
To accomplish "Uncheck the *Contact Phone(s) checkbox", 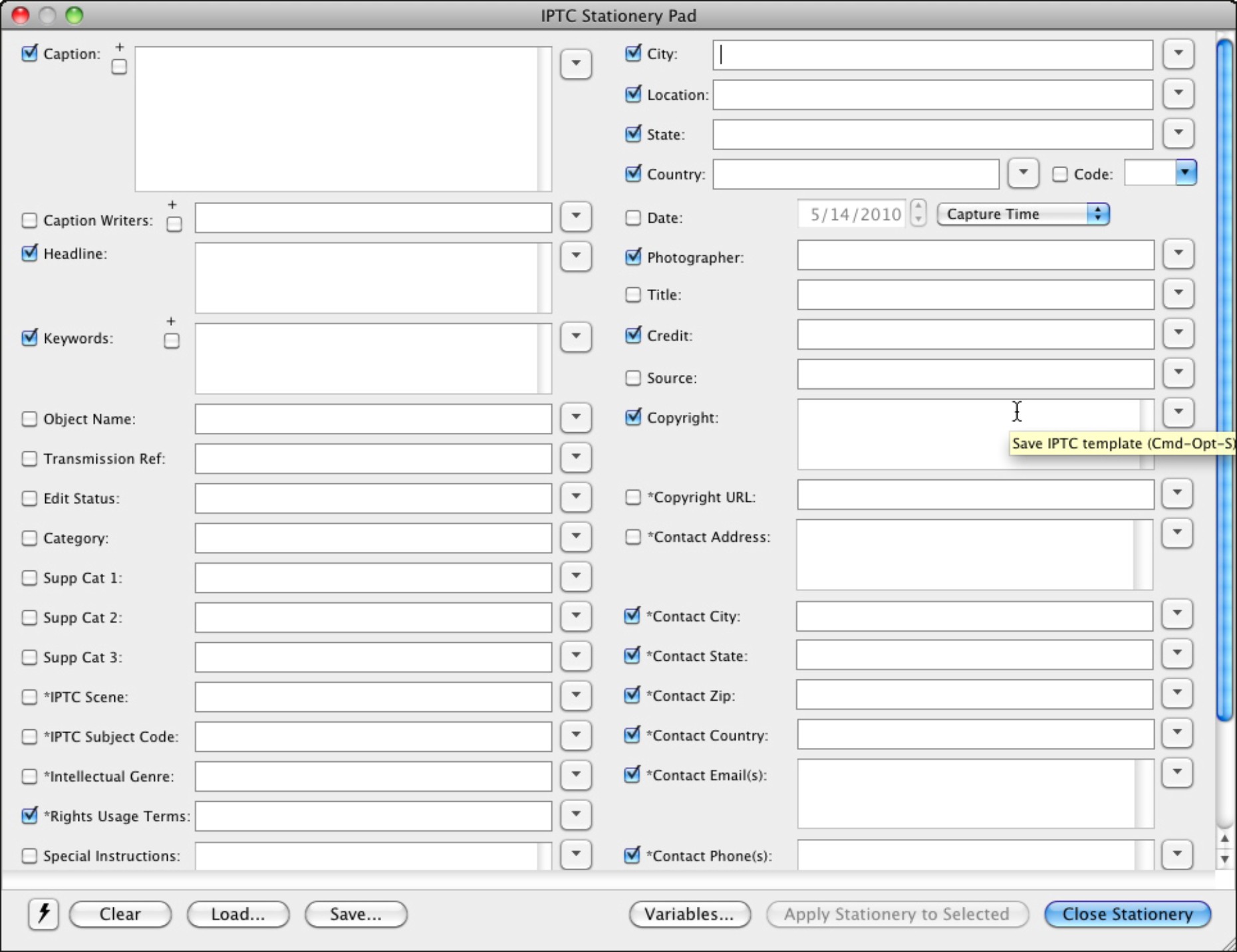I will click(x=632, y=855).
